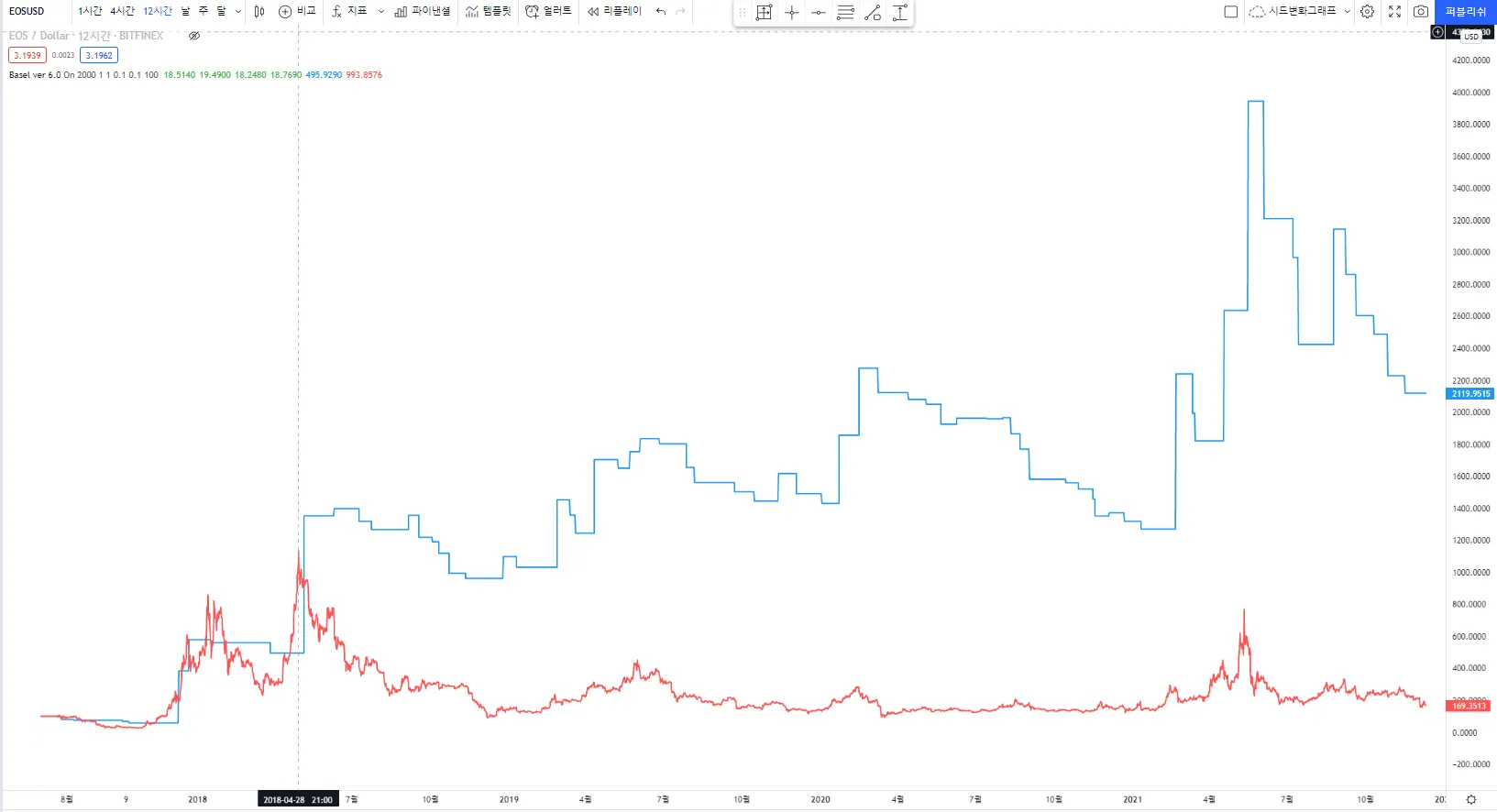1497x812 pixels.
Task: Toggle the EOS / Dollar visibility eye
Action: [x=194, y=36]
